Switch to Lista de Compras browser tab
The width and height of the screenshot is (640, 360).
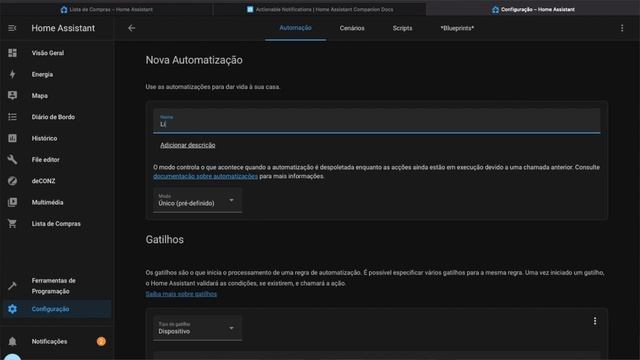[107, 9]
